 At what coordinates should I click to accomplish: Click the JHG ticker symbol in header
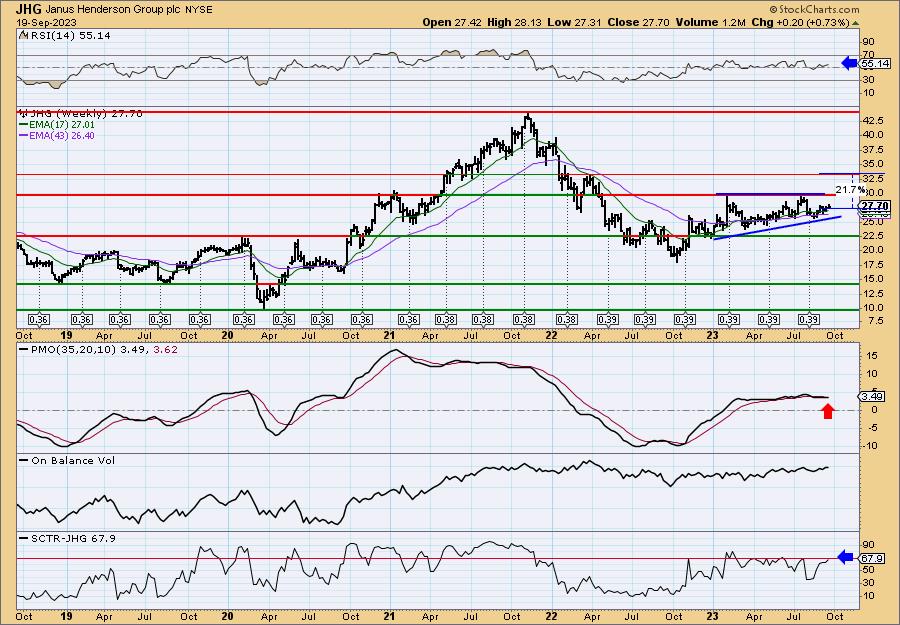coord(29,9)
